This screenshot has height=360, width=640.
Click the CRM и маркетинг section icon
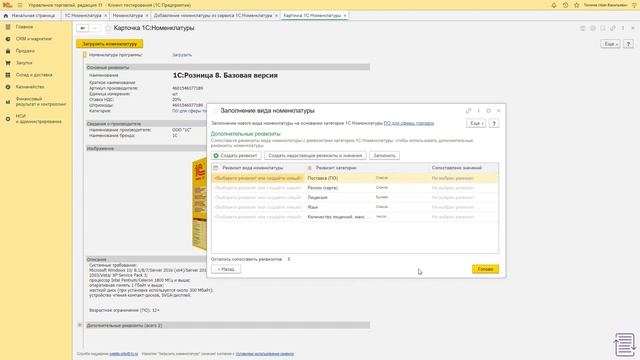coord(8,39)
